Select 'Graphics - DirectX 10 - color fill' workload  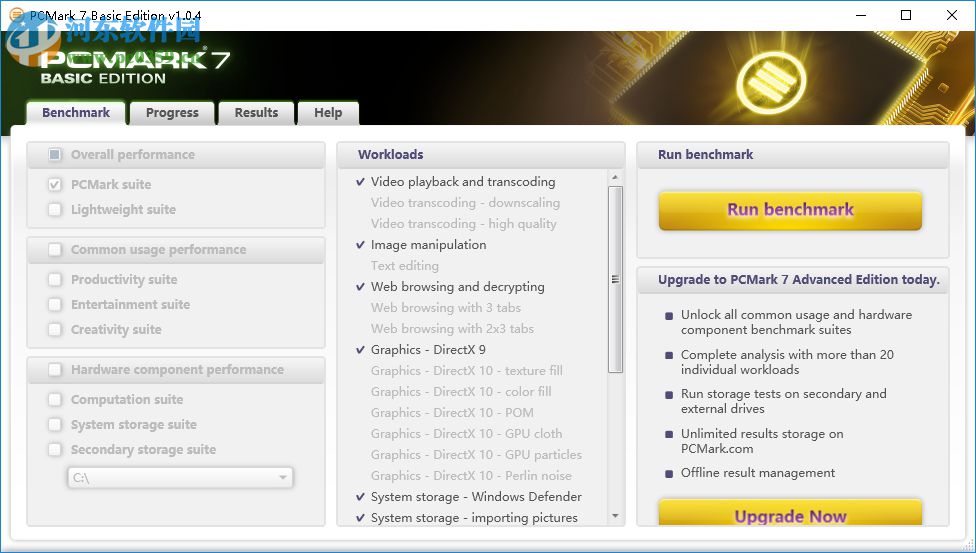click(461, 392)
